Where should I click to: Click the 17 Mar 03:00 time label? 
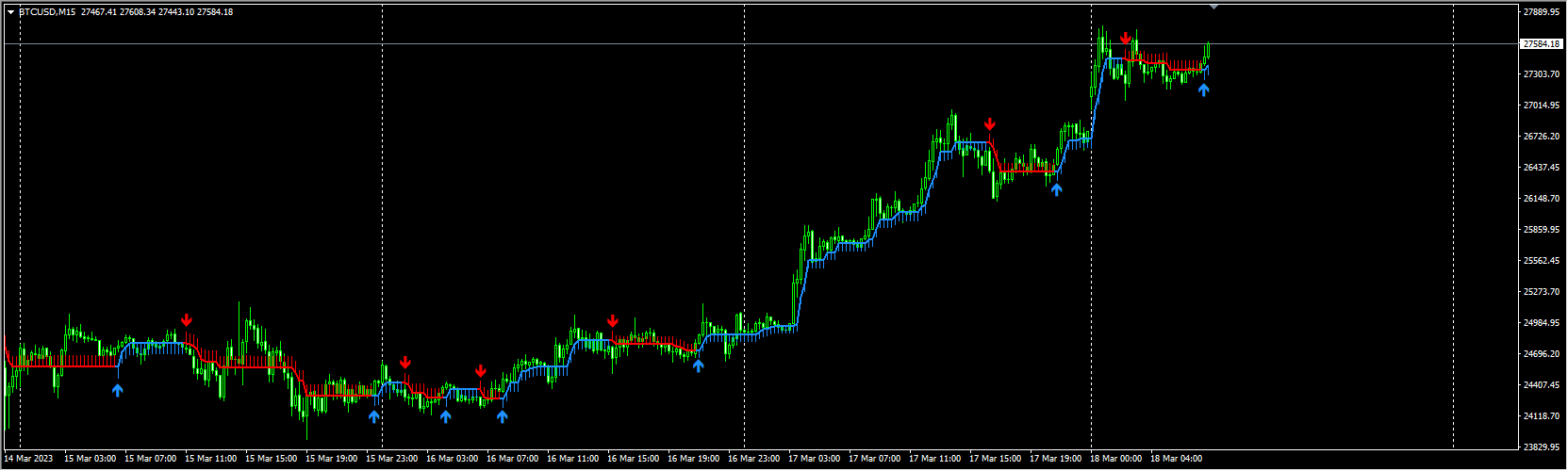pos(815,459)
